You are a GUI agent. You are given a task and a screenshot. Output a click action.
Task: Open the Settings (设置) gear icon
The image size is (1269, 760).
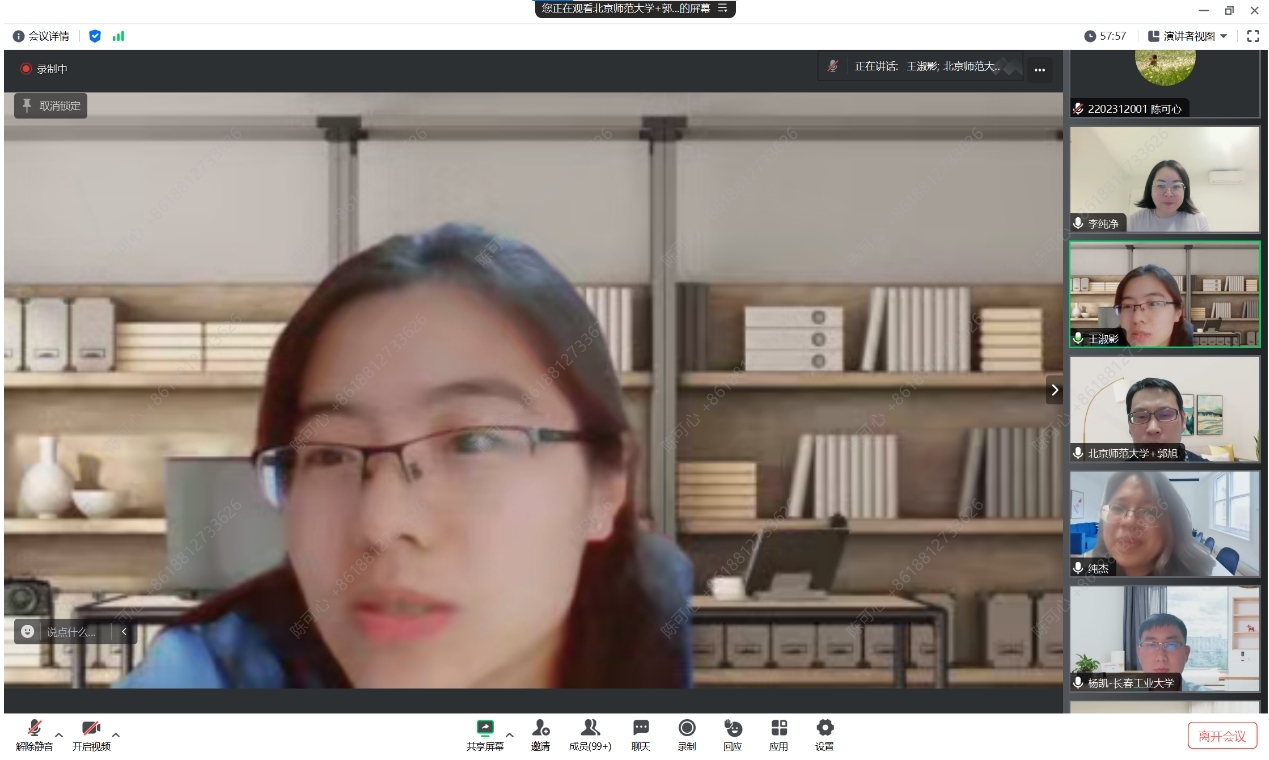click(824, 729)
